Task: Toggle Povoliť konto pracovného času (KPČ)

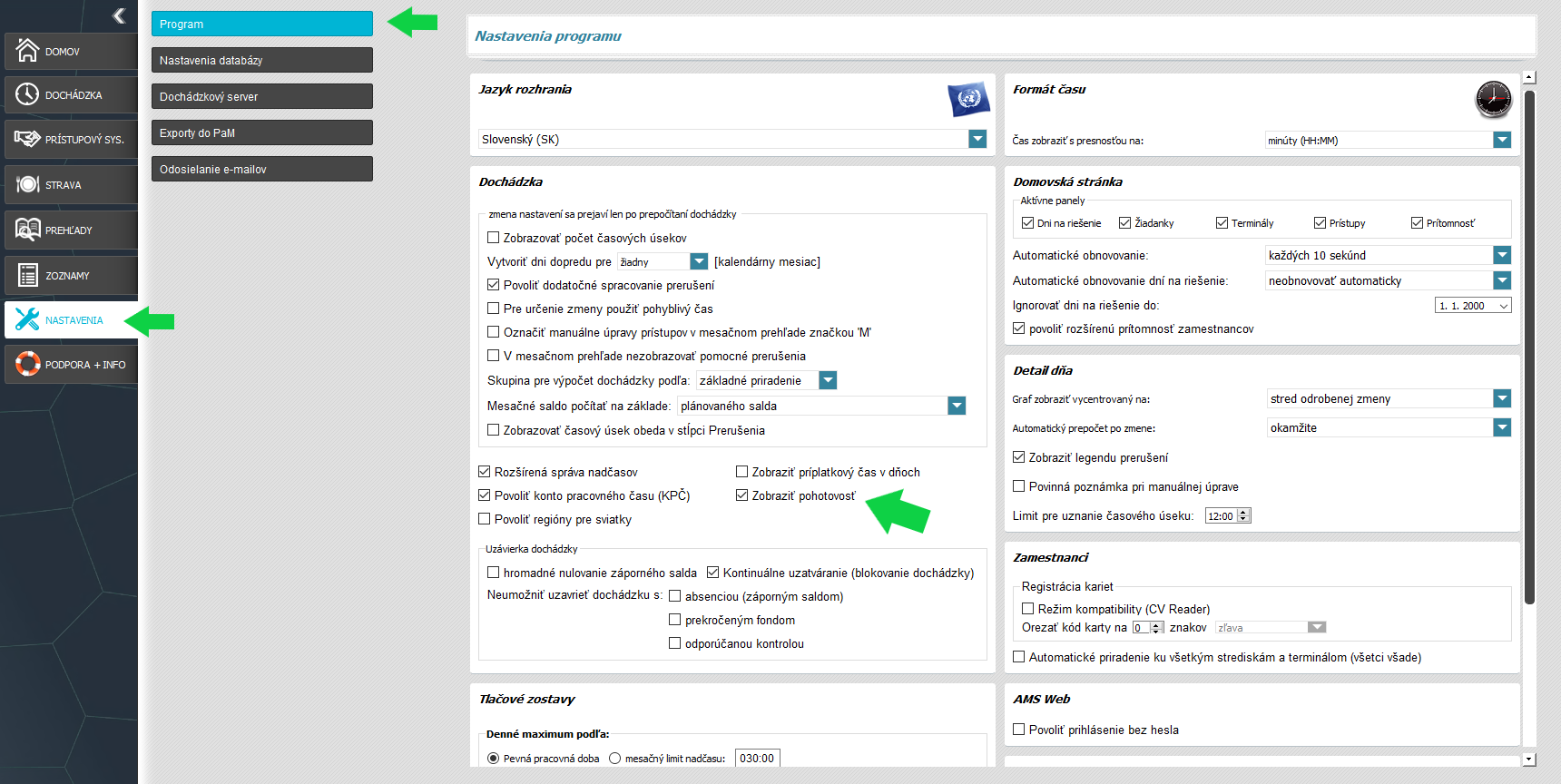Action: point(485,495)
